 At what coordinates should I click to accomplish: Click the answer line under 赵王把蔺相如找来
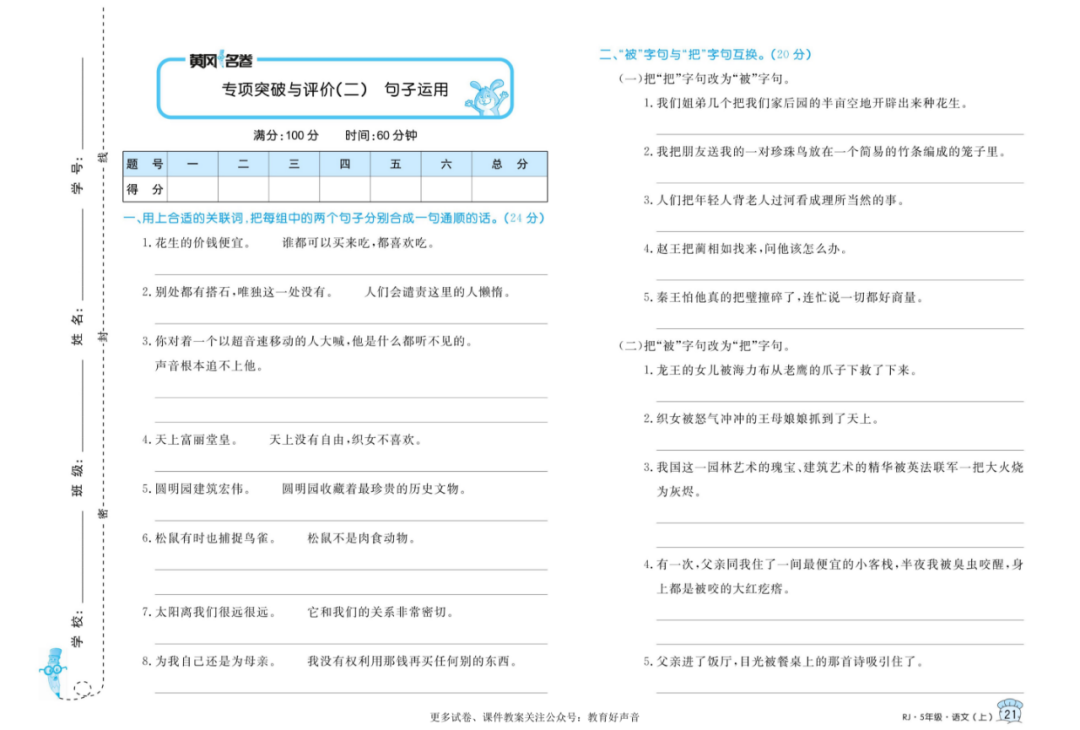click(840, 280)
